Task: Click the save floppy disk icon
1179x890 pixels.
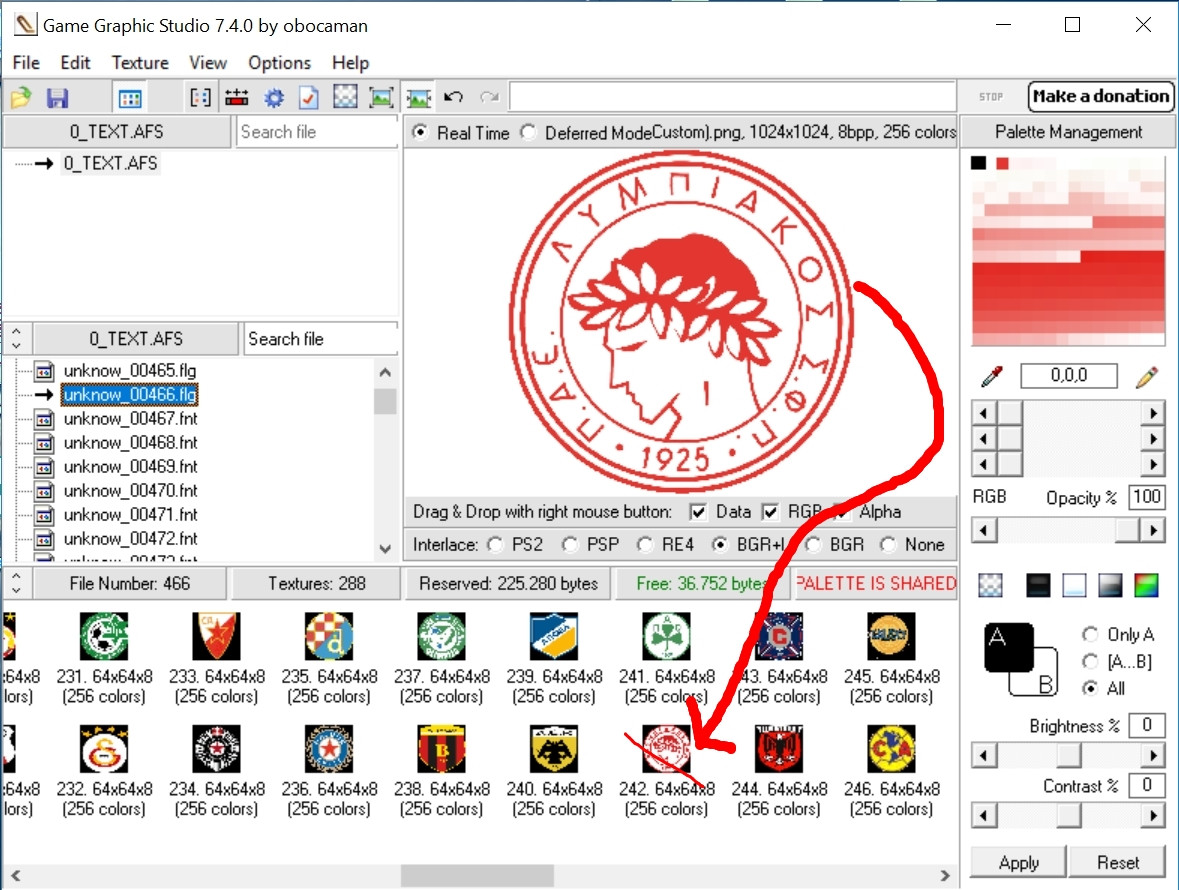Action: [x=57, y=97]
